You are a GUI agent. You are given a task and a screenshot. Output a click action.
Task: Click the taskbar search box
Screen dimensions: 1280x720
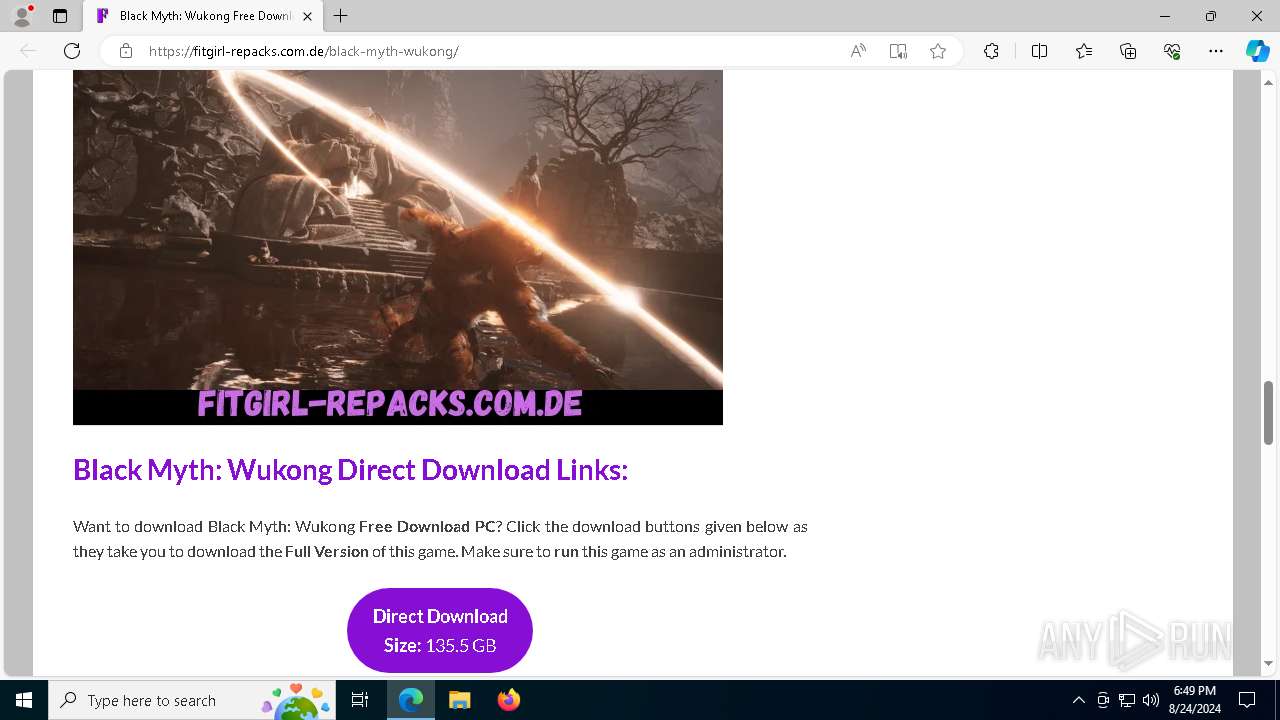(x=192, y=700)
